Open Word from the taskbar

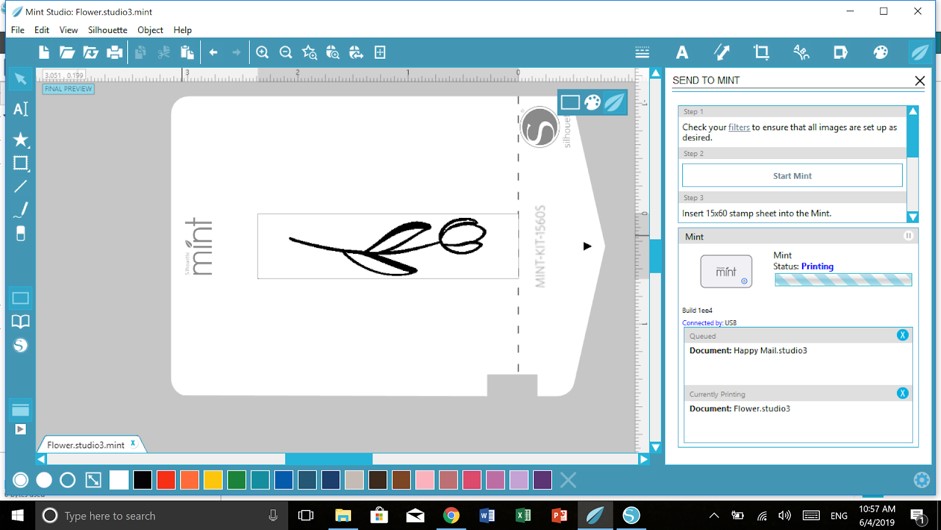[x=487, y=516]
